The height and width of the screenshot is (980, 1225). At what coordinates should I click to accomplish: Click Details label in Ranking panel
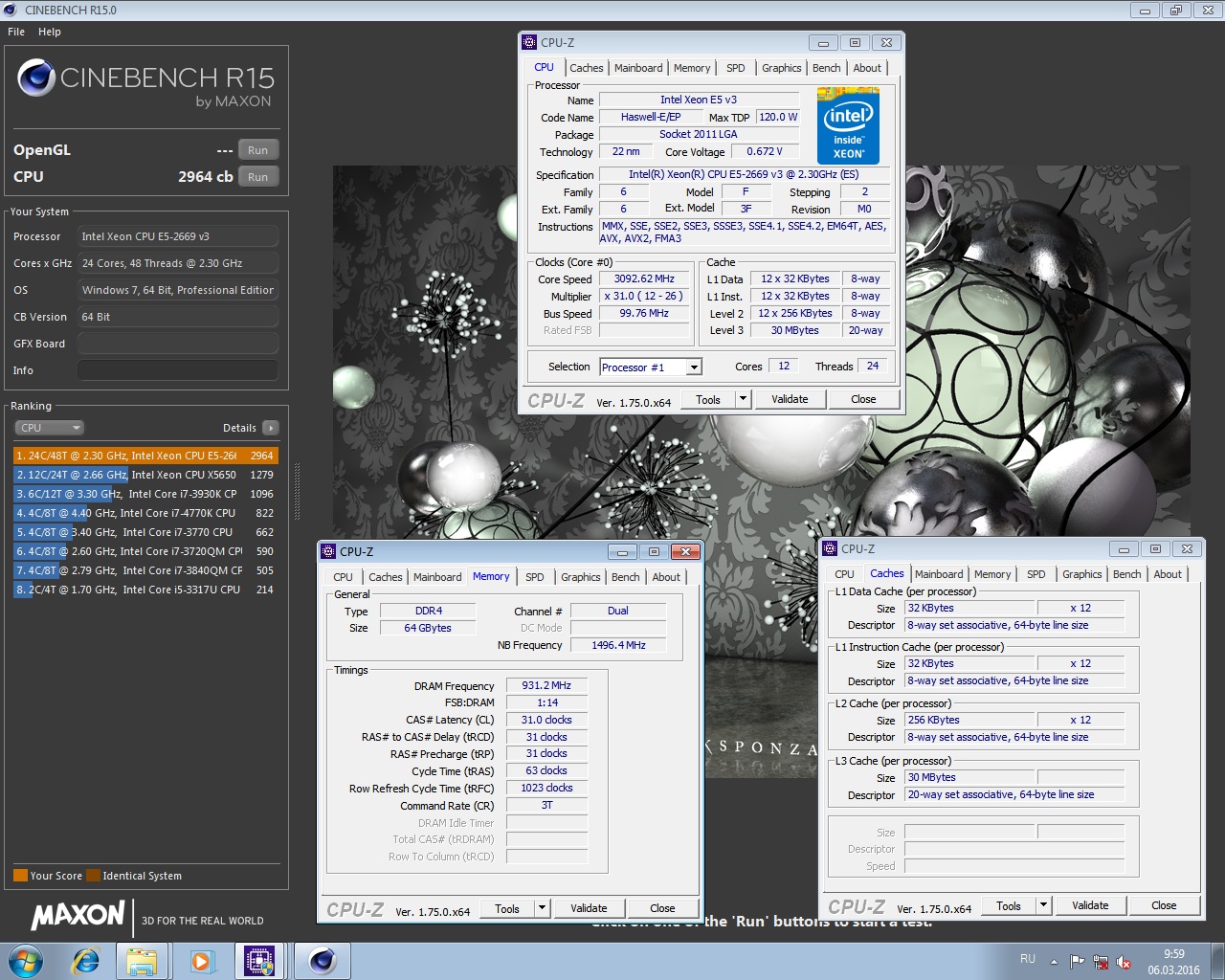pyautogui.click(x=239, y=428)
